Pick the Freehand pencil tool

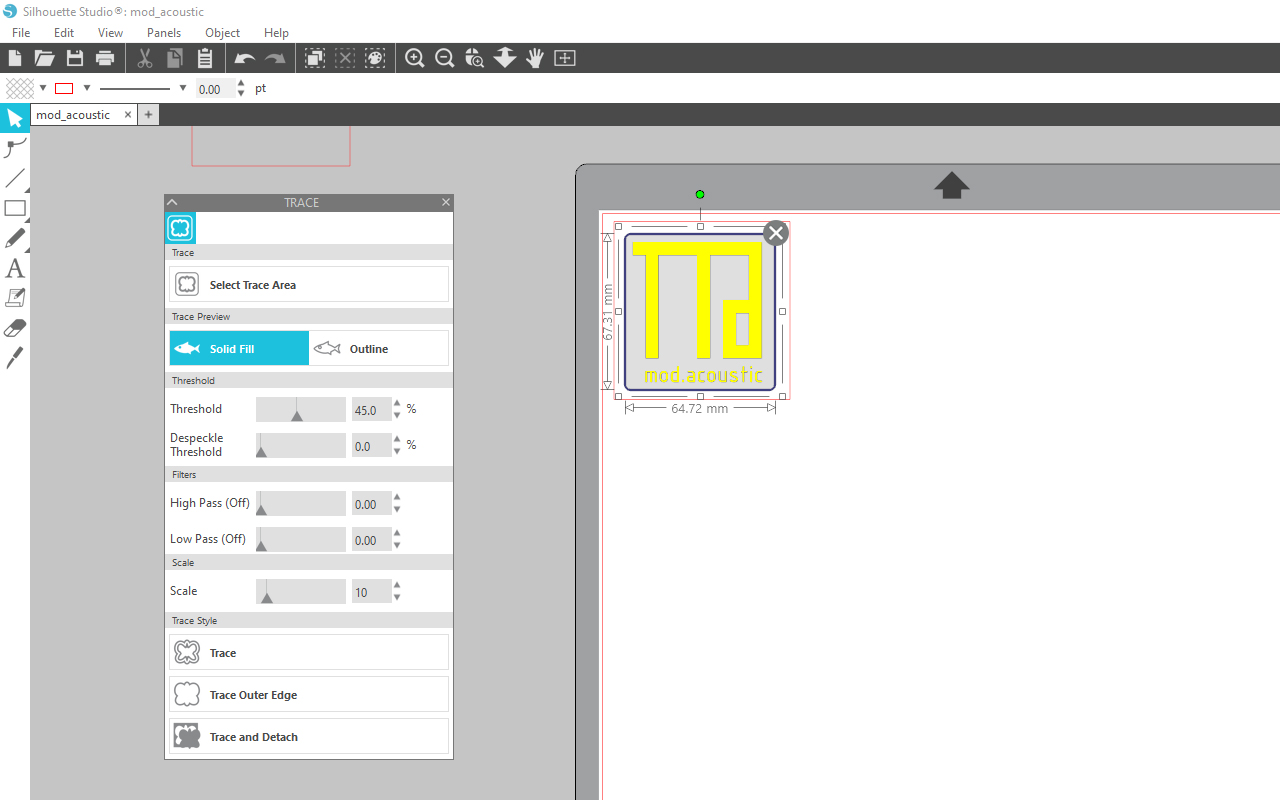(x=15, y=239)
